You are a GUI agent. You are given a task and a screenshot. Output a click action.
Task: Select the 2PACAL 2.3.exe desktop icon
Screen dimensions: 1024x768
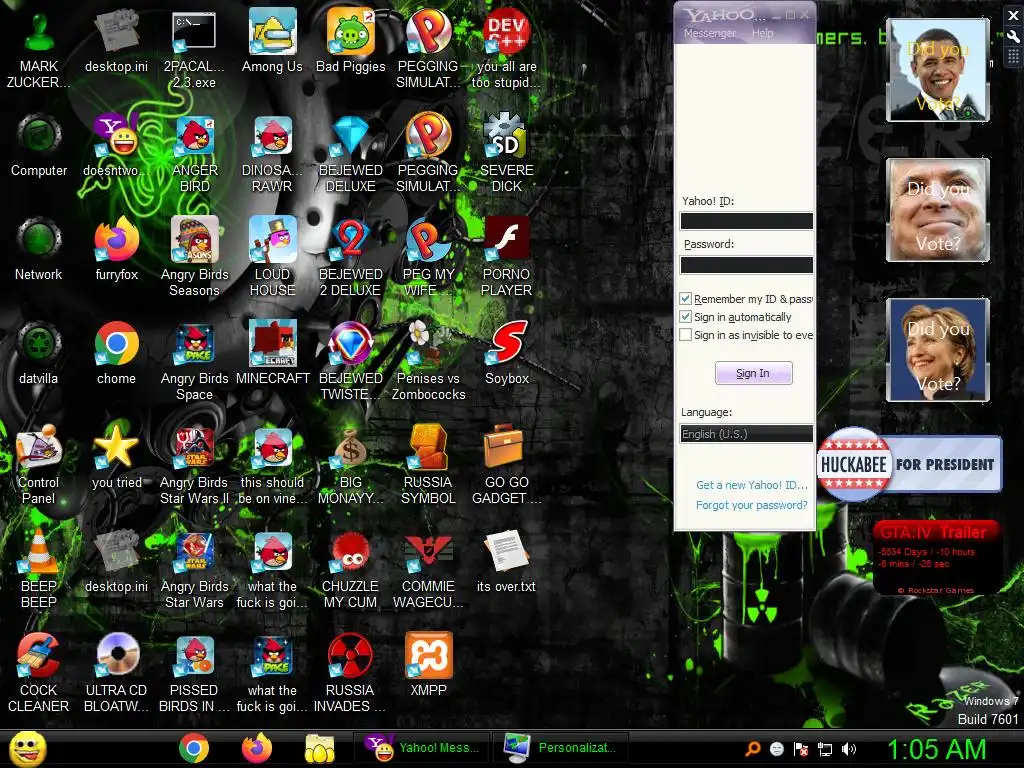tap(194, 49)
